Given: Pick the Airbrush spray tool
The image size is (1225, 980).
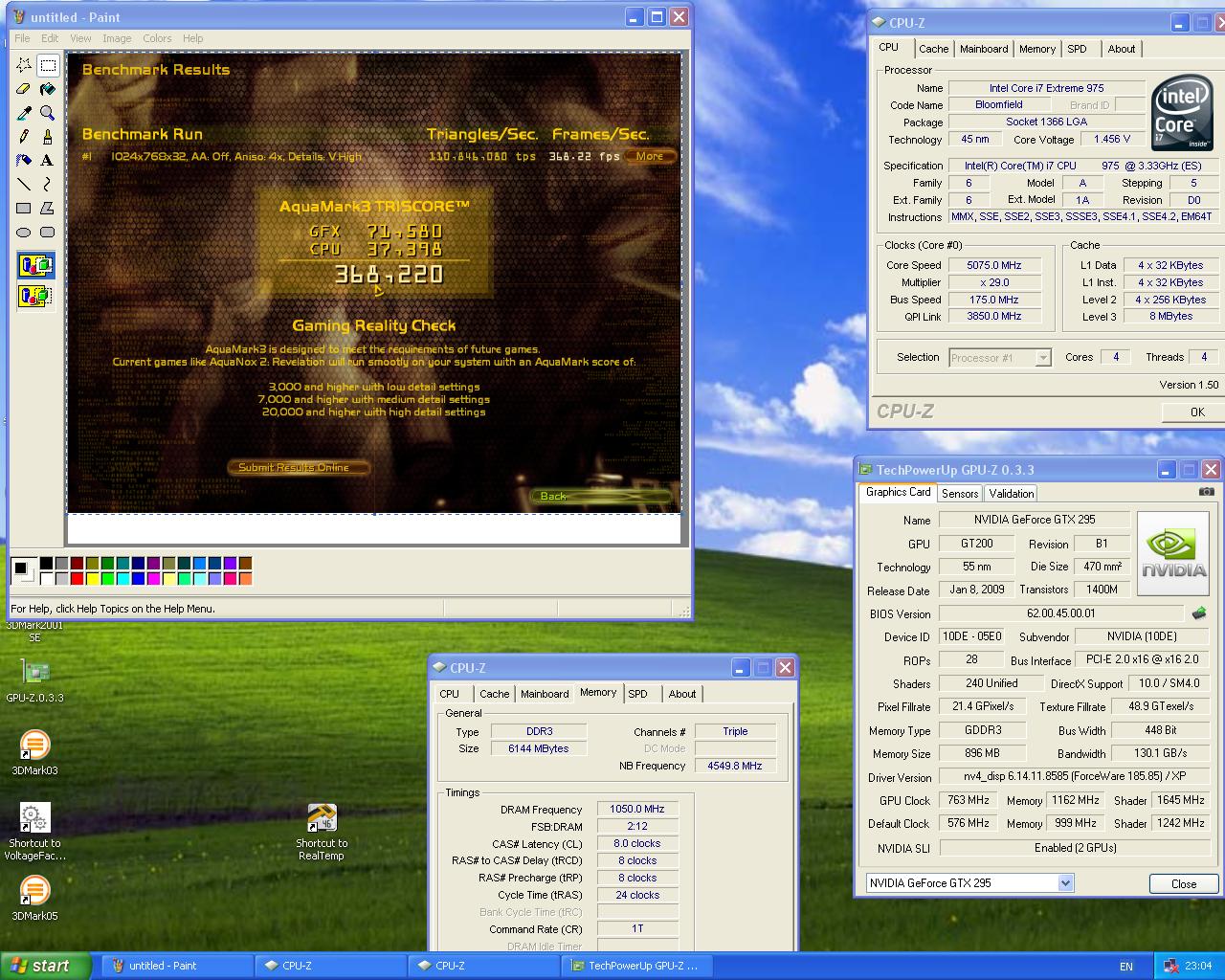Looking at the screenshot, I should tap(24, 161).
